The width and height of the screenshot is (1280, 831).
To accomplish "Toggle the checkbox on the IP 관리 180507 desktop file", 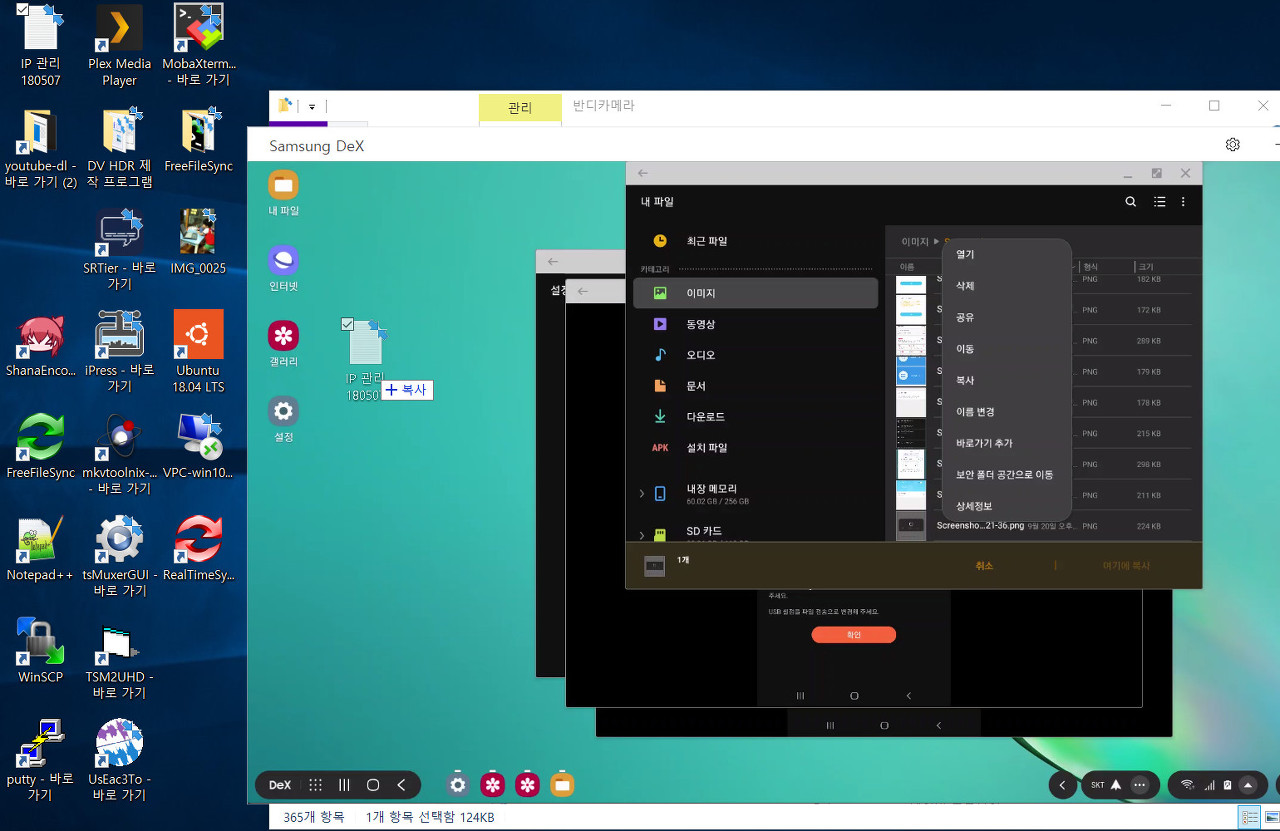I will tap(23, 9).
